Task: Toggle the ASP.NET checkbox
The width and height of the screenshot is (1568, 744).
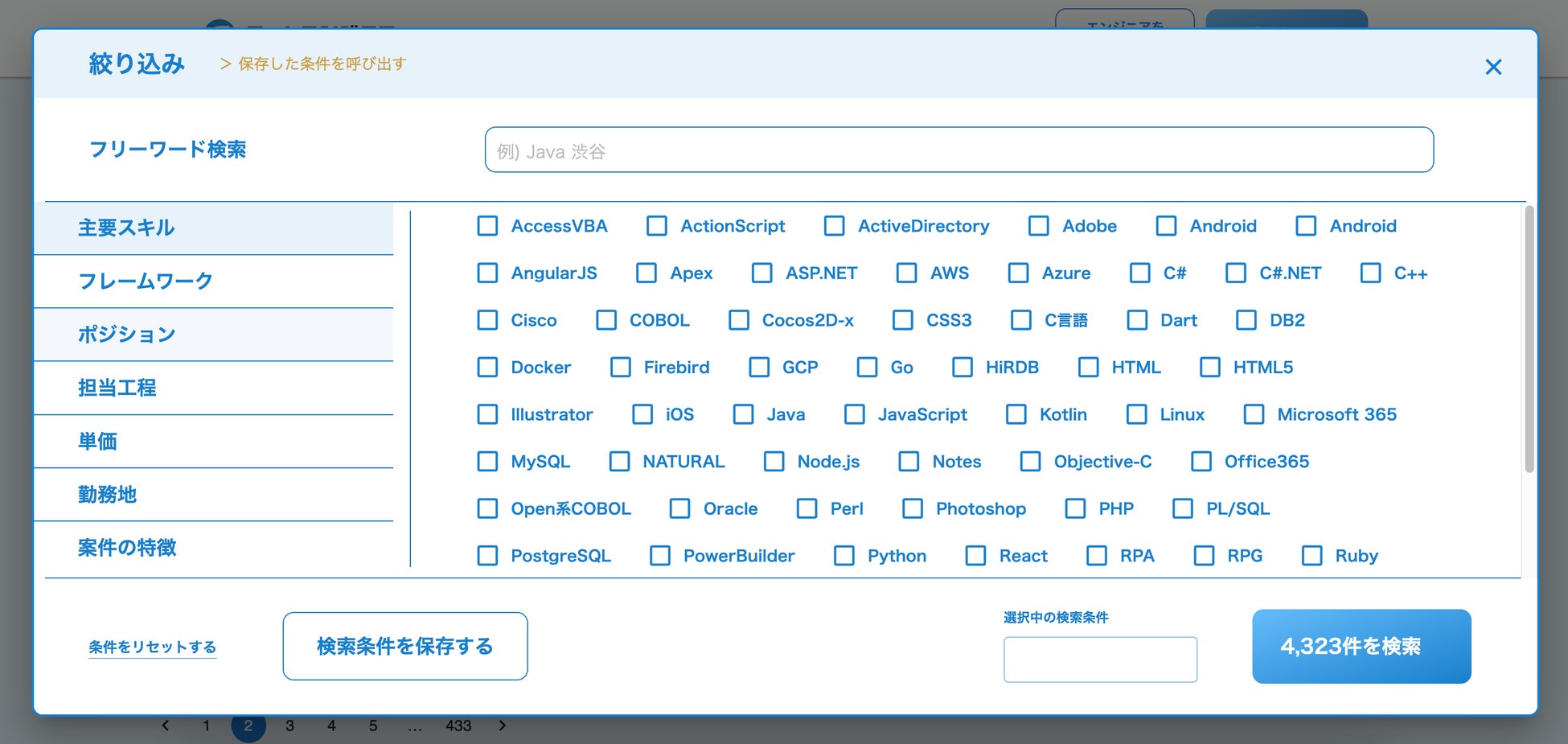Action: 762,273
